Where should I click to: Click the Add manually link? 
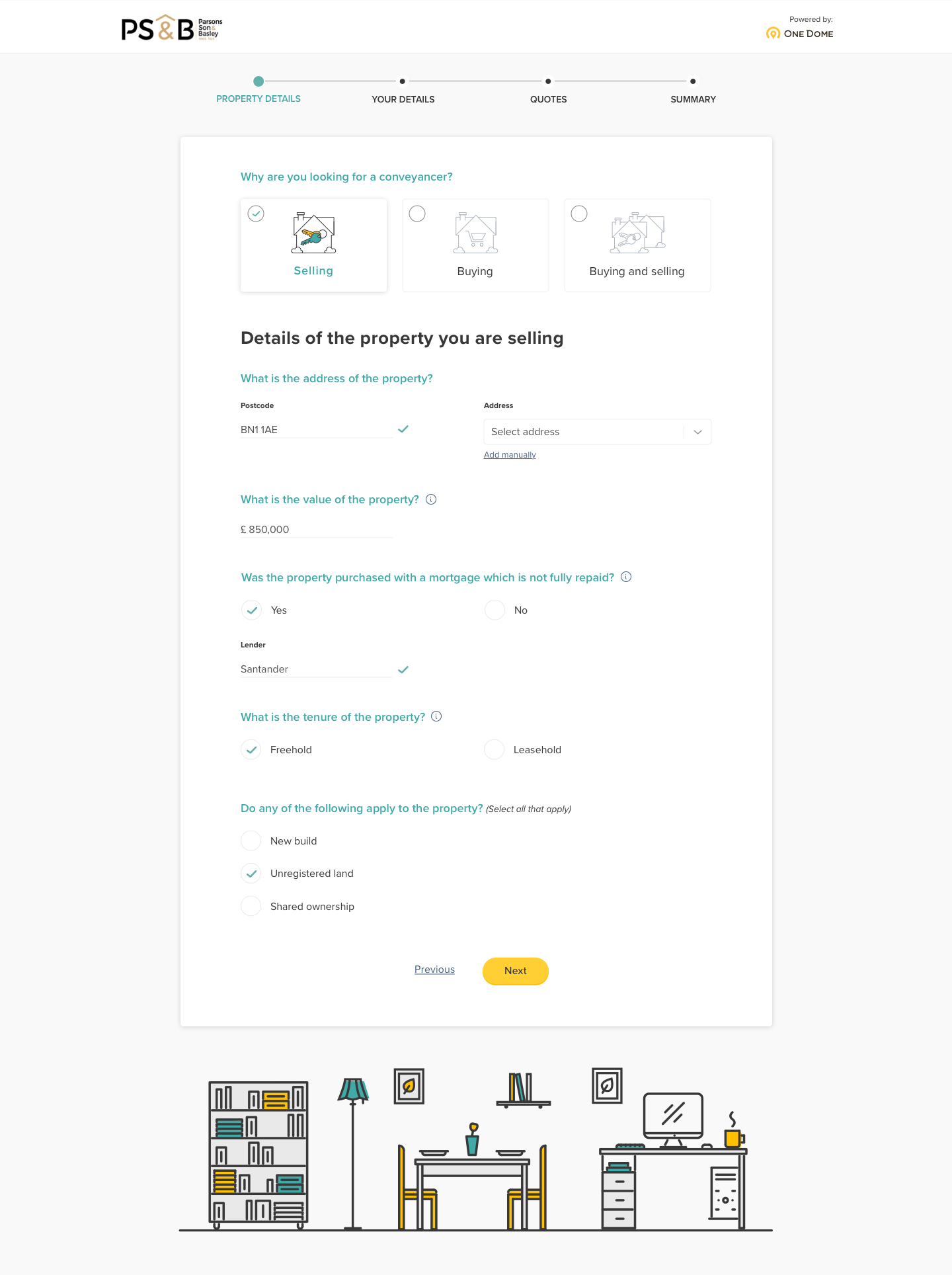(x=510, y=455)
